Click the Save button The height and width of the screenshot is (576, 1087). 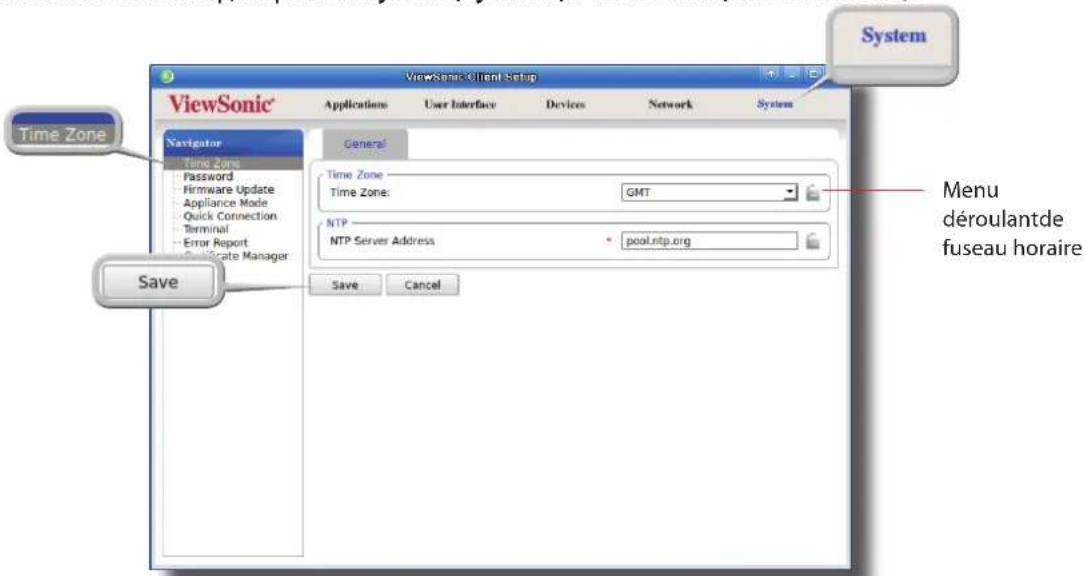(345, 285)
